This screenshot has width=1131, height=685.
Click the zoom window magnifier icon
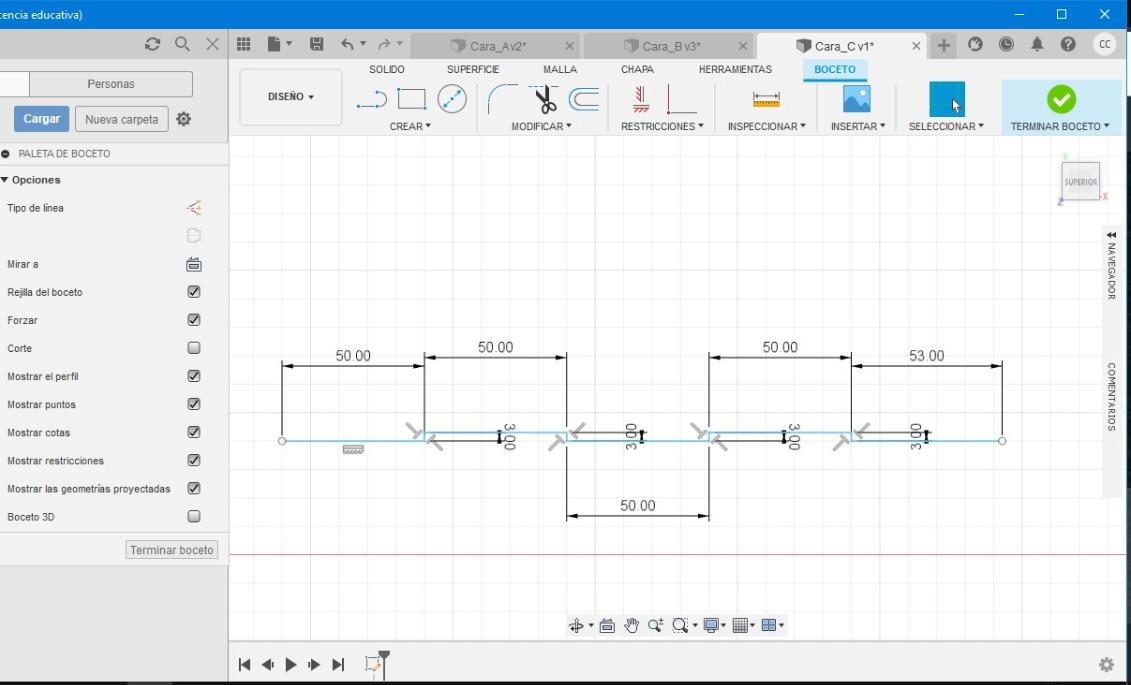680,625
